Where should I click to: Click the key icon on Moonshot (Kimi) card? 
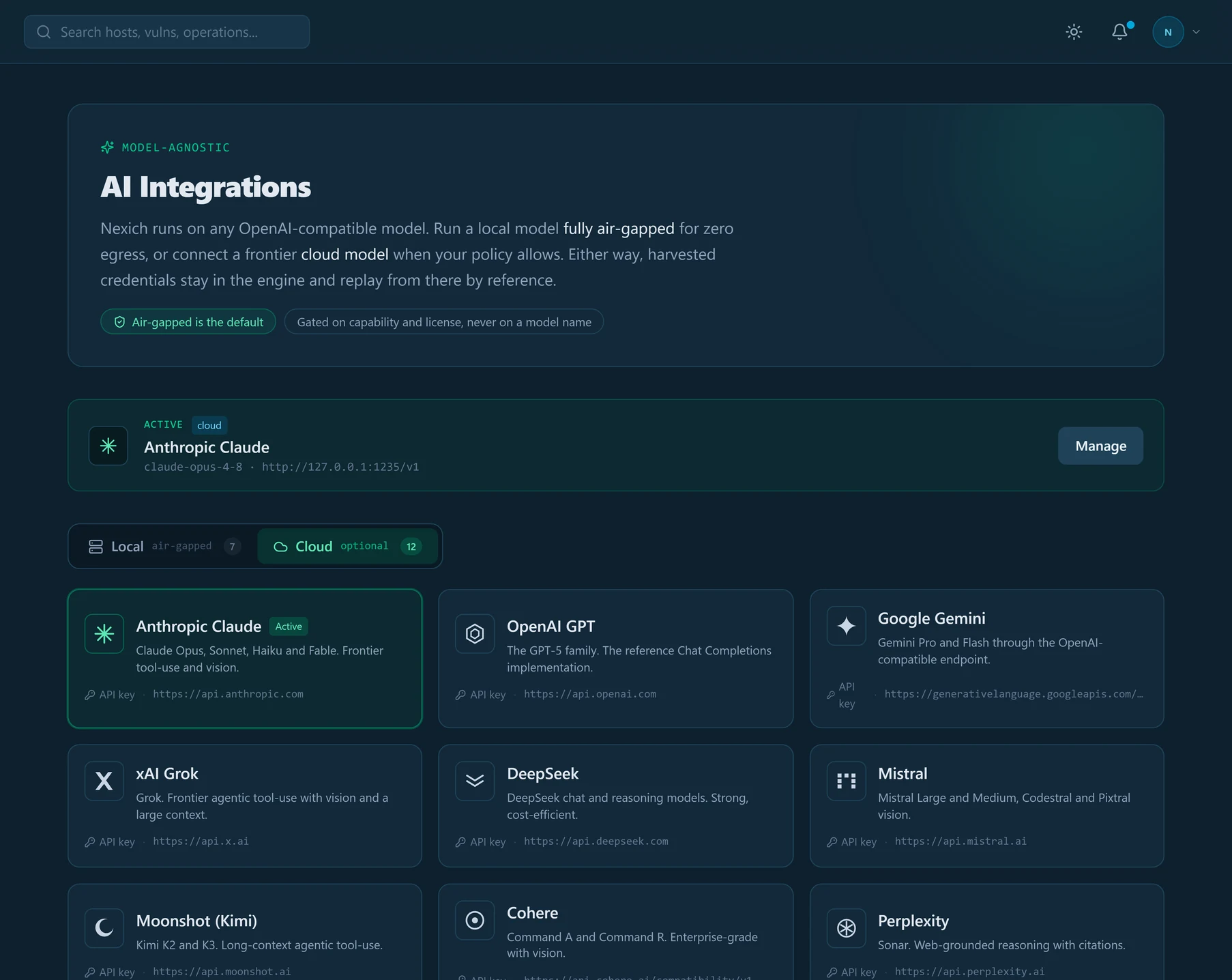pyautogui.click(x=90, y=972)
